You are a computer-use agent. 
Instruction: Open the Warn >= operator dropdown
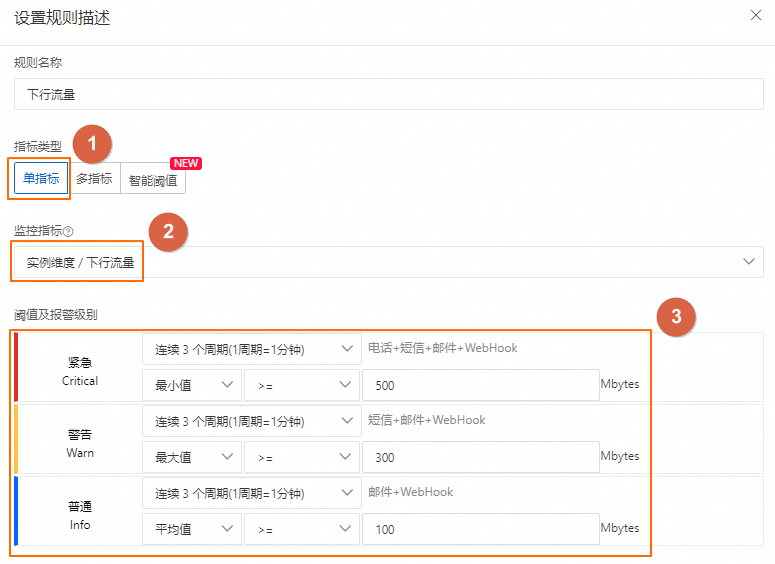pyautogui.click(x=301, y=457)
